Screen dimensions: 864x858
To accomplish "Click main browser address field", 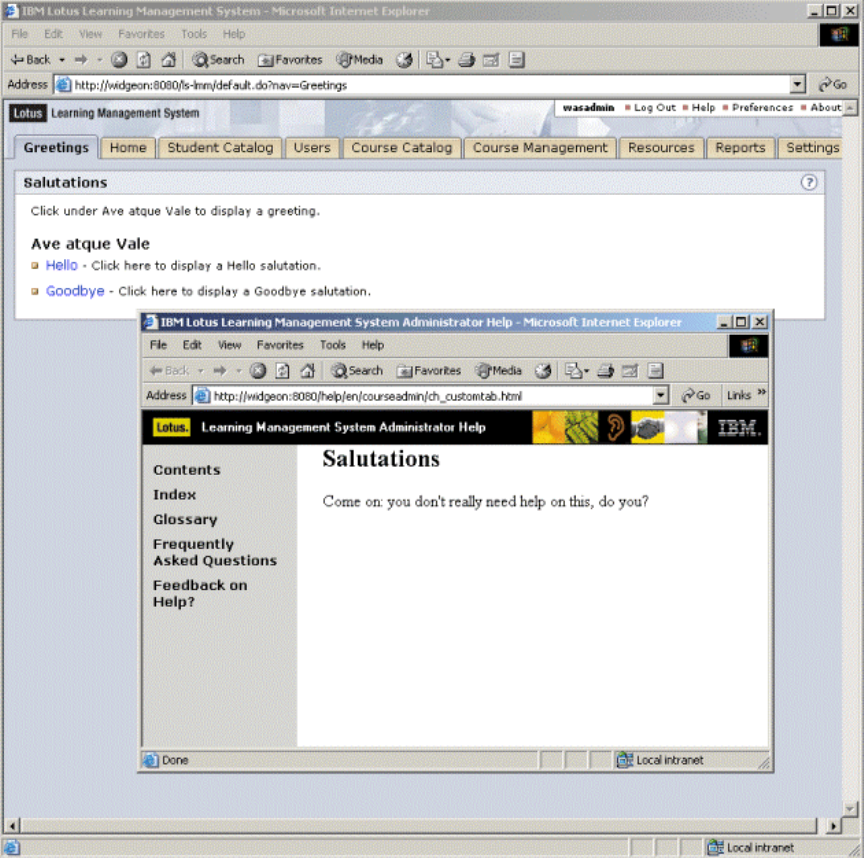I will [x=422, y=85].
